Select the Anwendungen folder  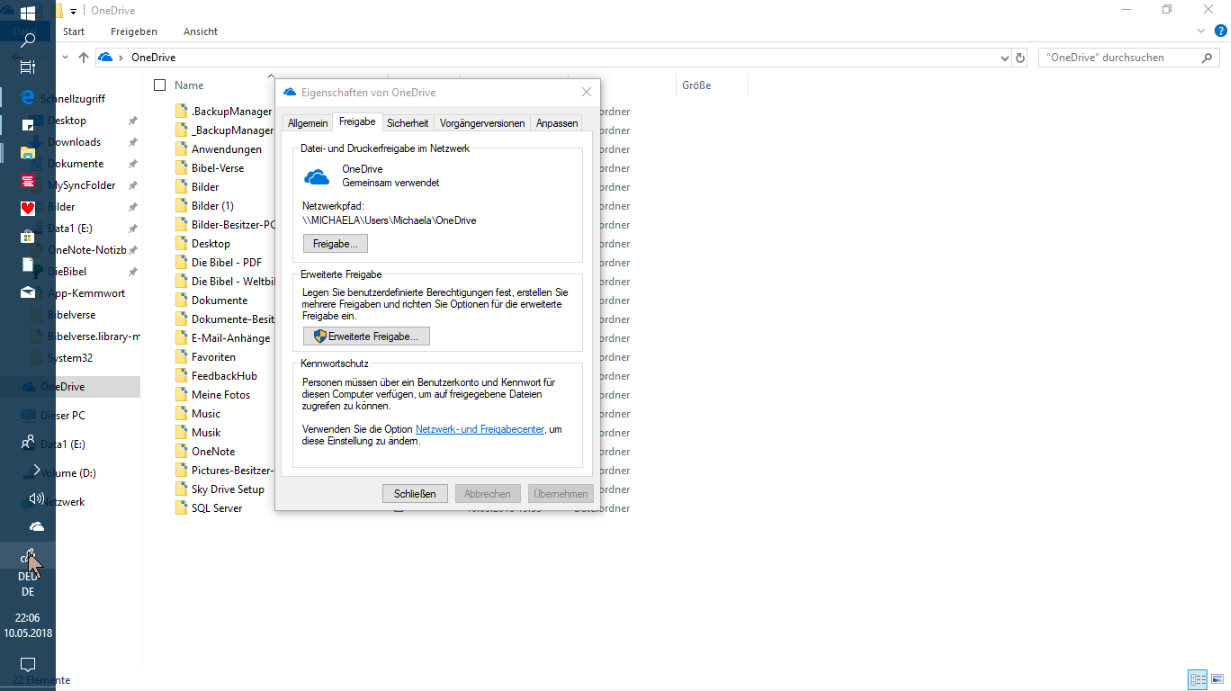(x=227, y=149)
